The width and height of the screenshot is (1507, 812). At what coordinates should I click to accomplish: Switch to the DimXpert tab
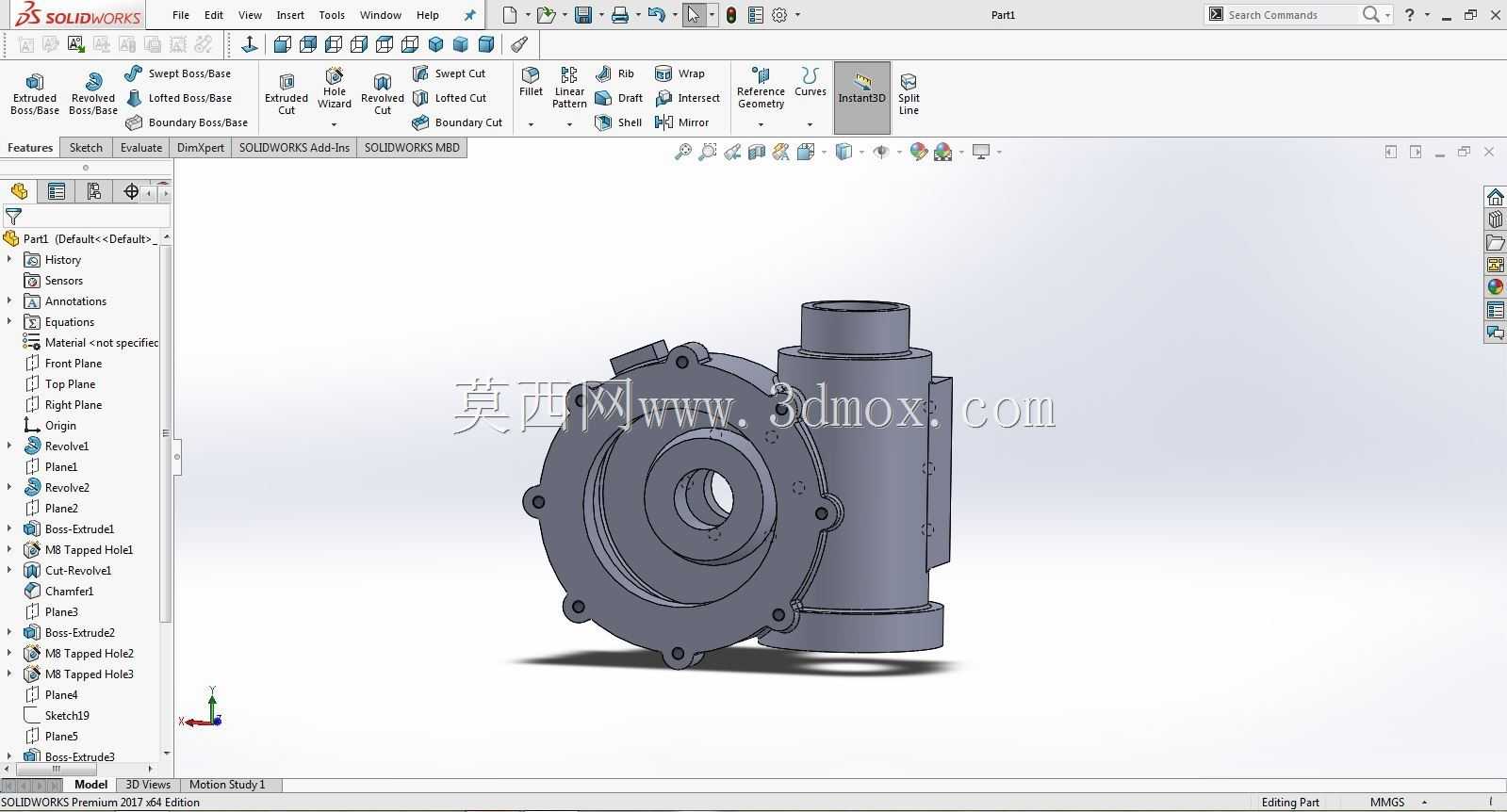coord(201,148)
